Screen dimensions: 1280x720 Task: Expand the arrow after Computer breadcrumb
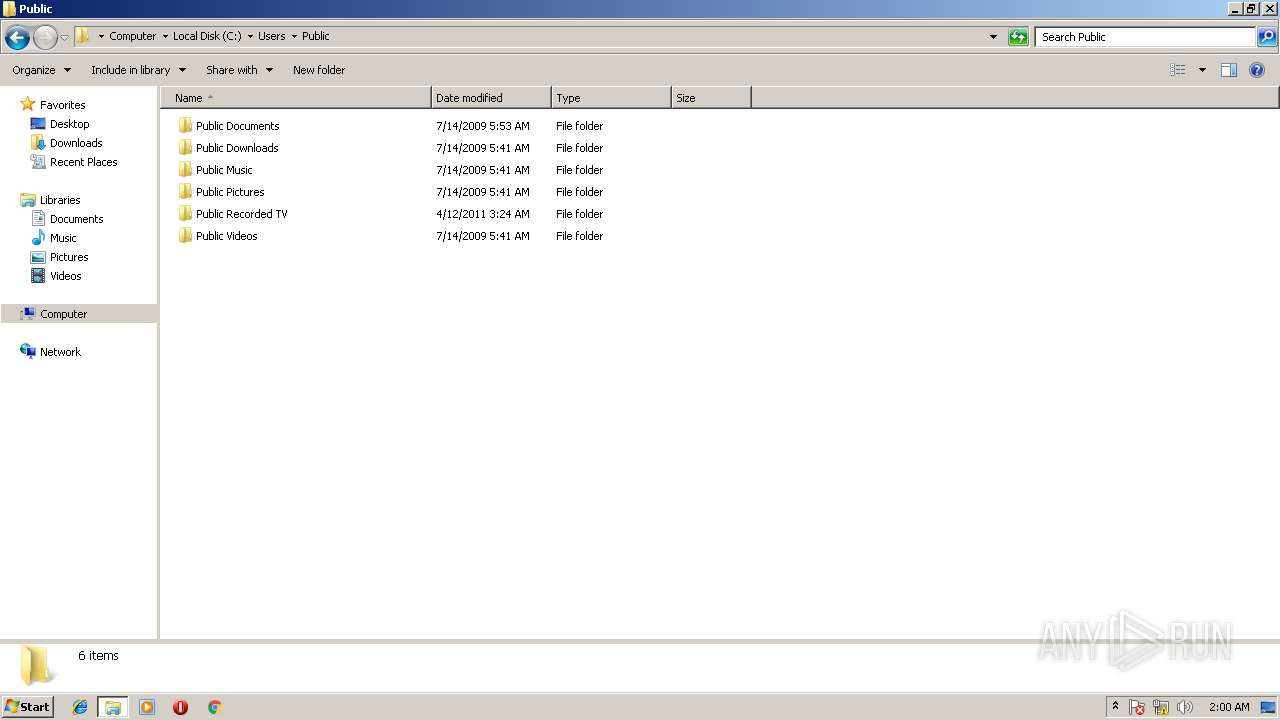pyautogui.click(x=165, y=36)
